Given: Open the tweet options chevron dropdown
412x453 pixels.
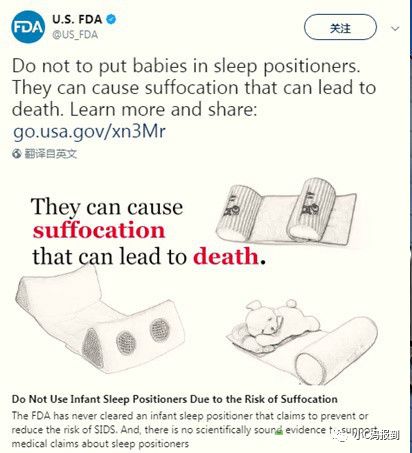Looking at the screenshot, I should (395, 29).
